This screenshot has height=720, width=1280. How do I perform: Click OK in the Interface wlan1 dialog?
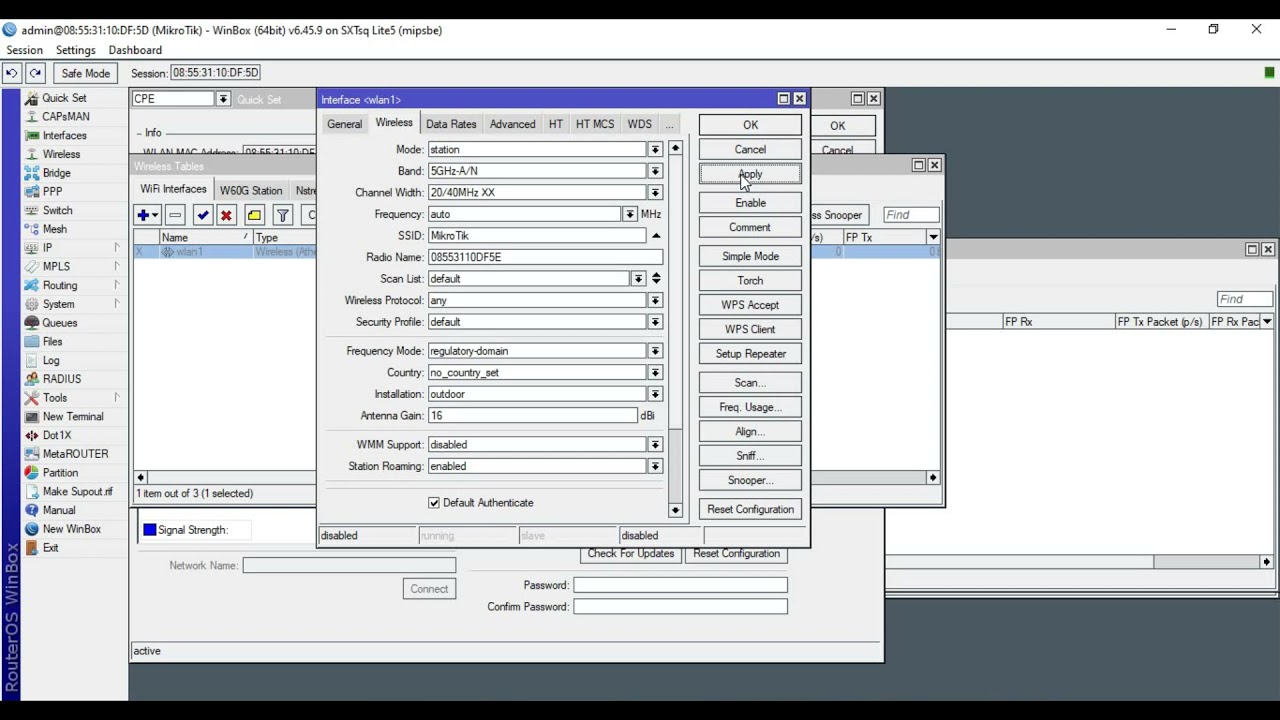click(x=750, y=125)
